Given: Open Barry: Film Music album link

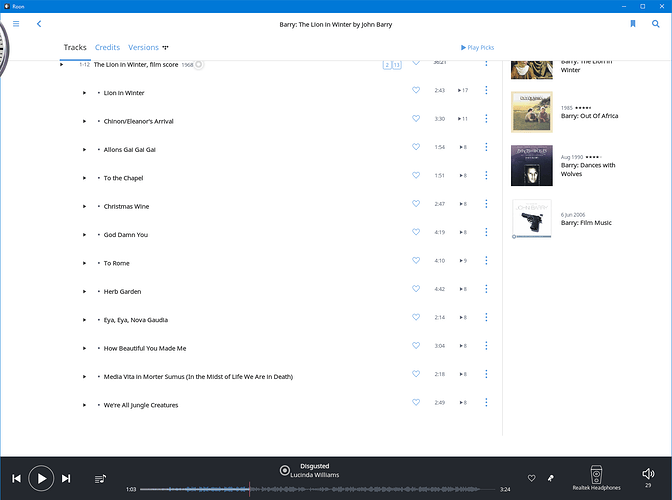Looking at the screenshot, I should click(x=586, y=223).
